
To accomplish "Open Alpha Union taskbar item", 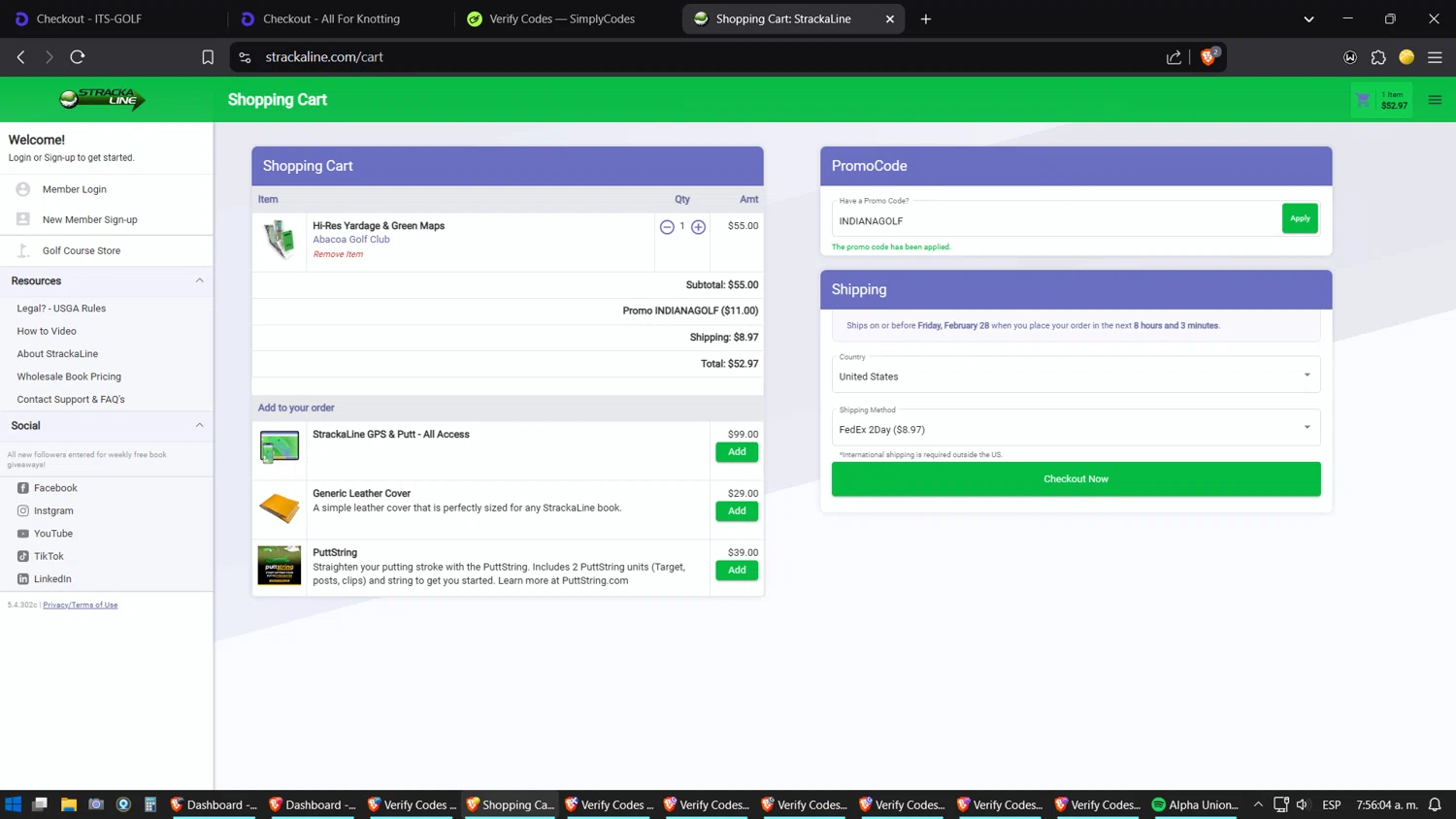I will tap(1195, 804).
